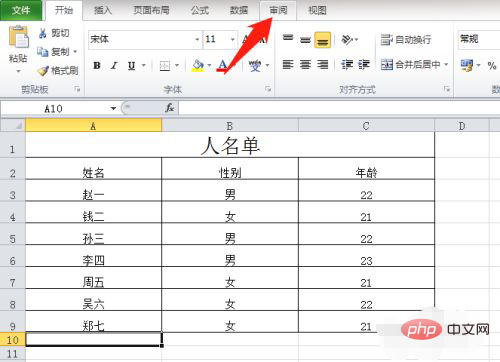Select cell containing 李四
The width and height of the screenshot is (500, 362).
93,256
